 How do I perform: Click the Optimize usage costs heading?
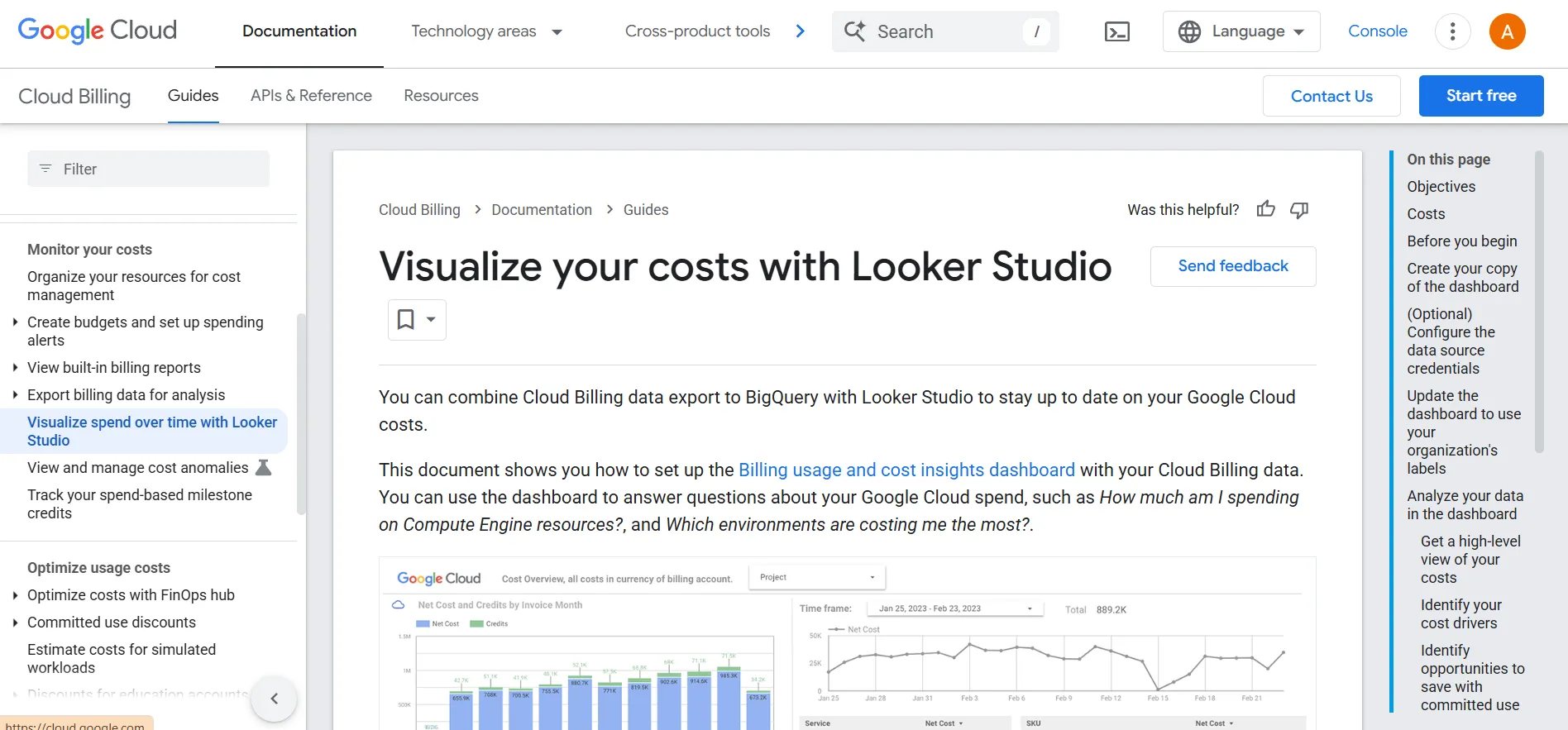click(x=98, y=567)
